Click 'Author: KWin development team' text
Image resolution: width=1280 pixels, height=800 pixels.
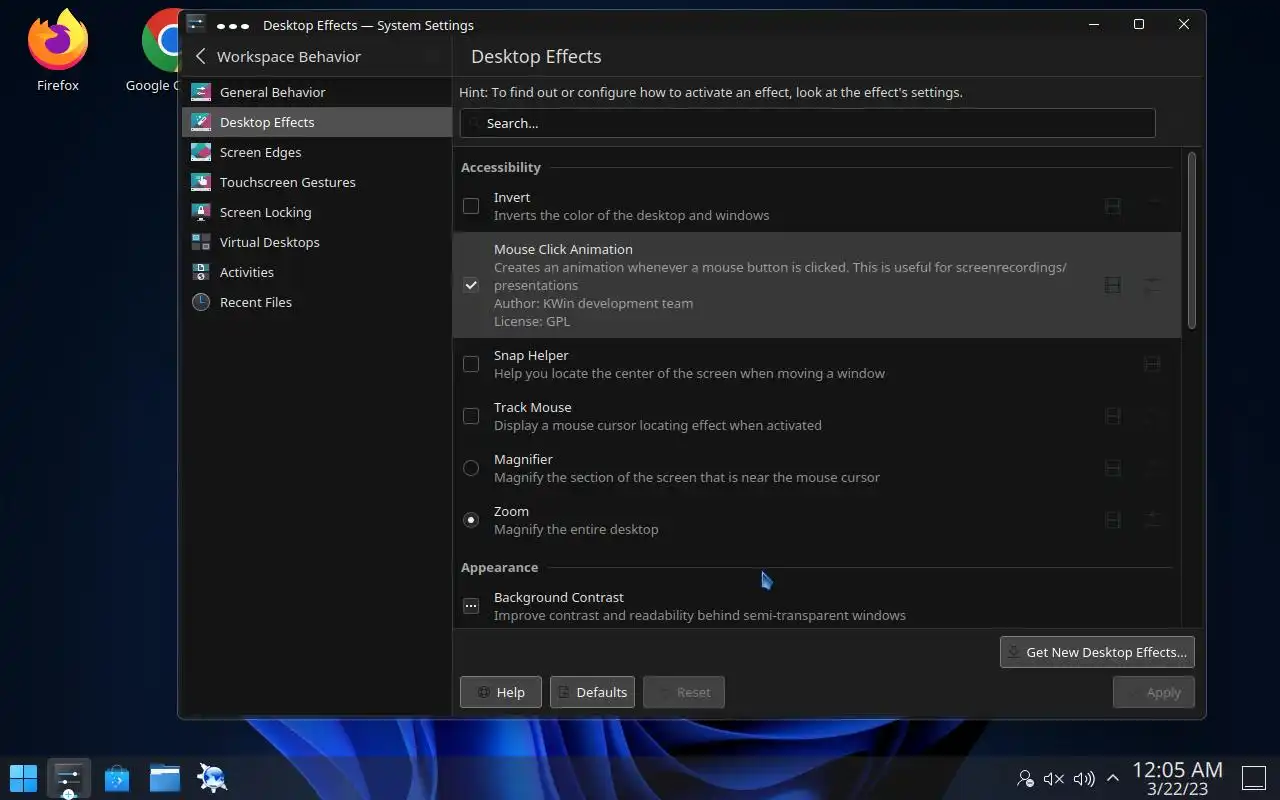(x=593, y=303)
